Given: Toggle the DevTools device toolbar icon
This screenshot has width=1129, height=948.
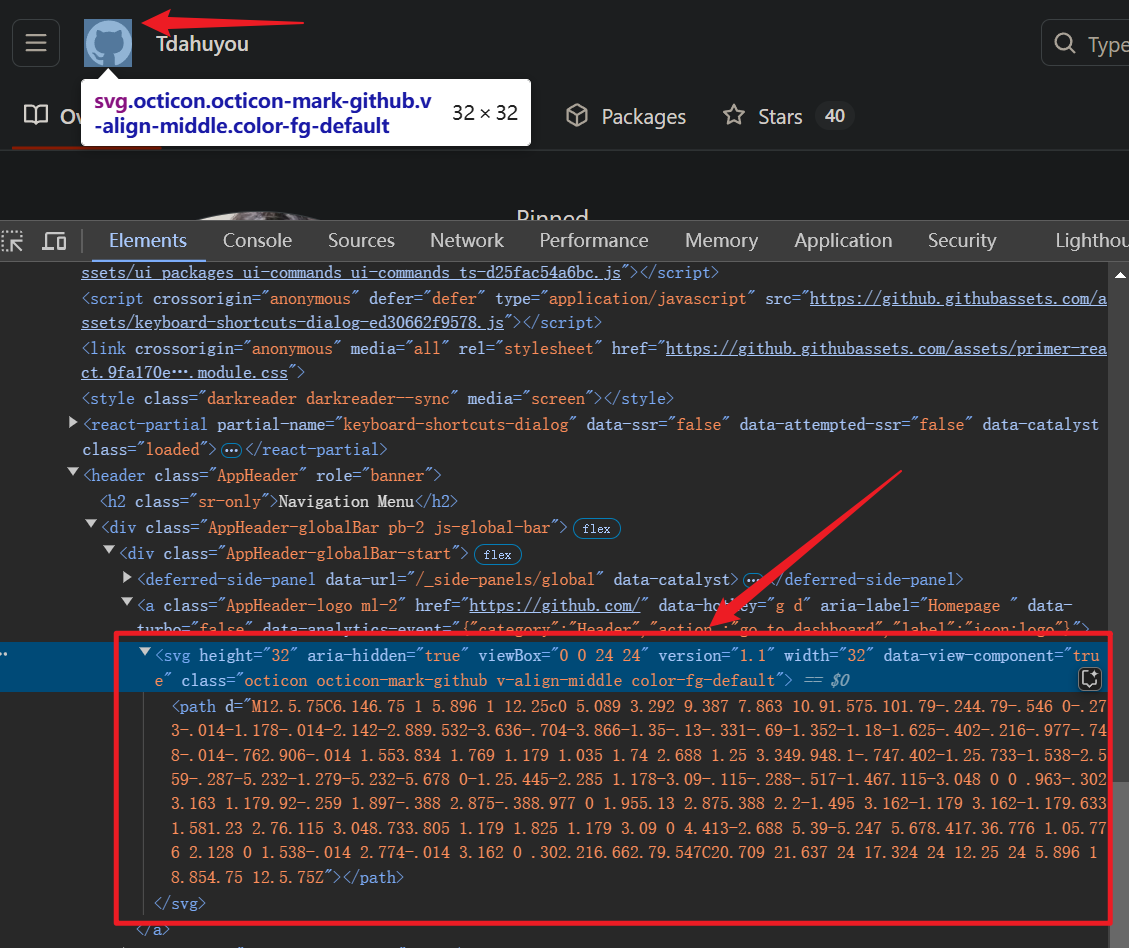Looking at the screenshot, I should tap(54, 241).
